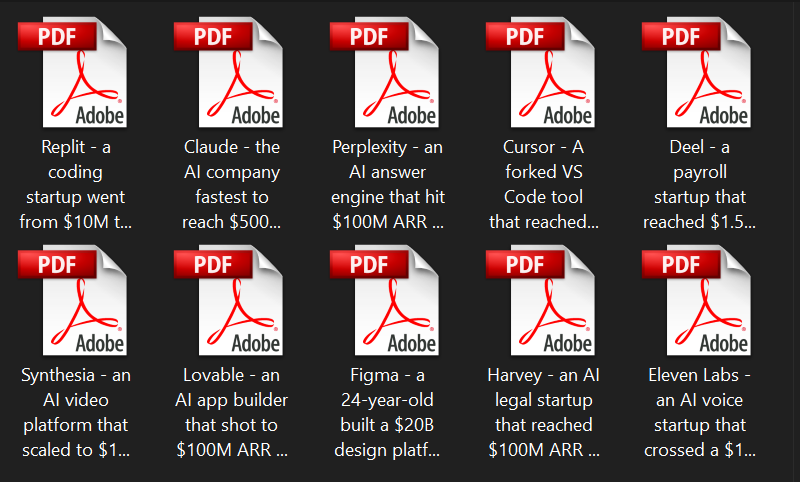
Task: Select the Harvey PDF file icon
Action: point(541,300)
